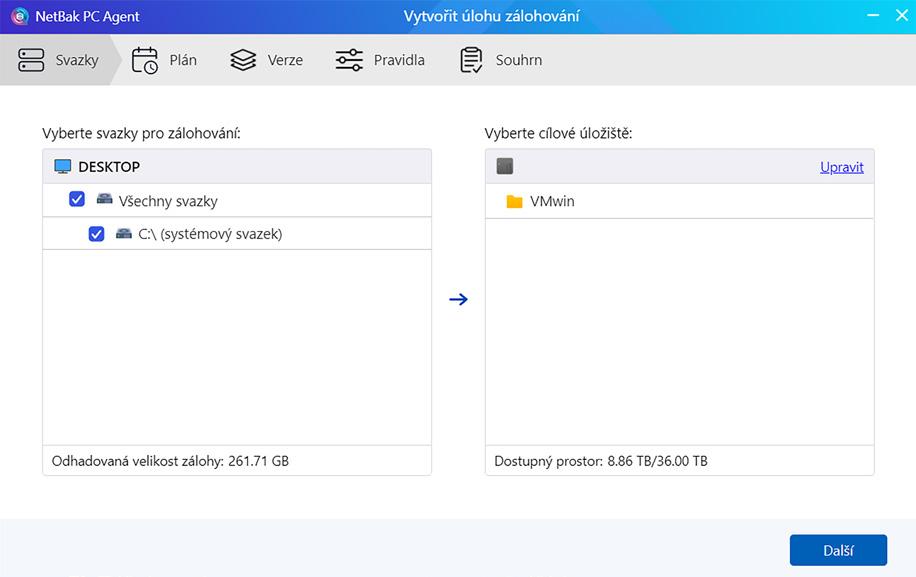Click the drive icon beside C:\ volume
Viewport: 916px width, 577px height.
124,234
